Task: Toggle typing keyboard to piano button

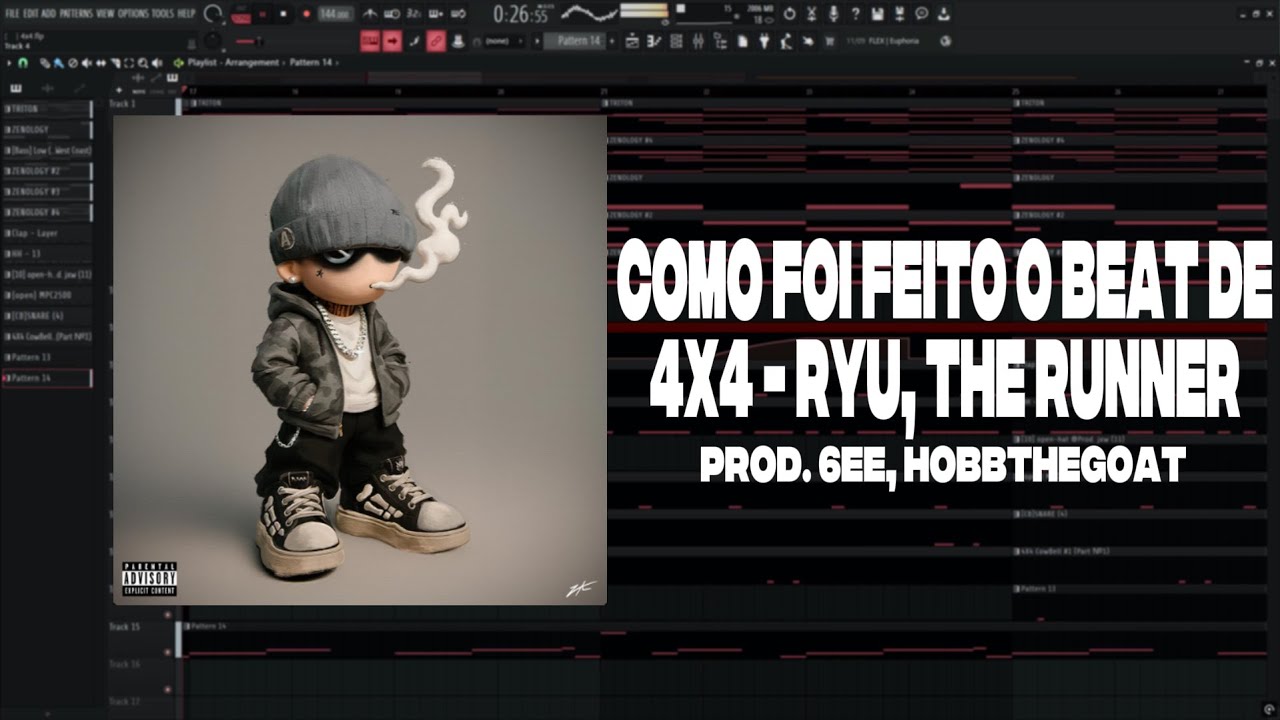Action: pyautogui.click(x=370, y=41)
